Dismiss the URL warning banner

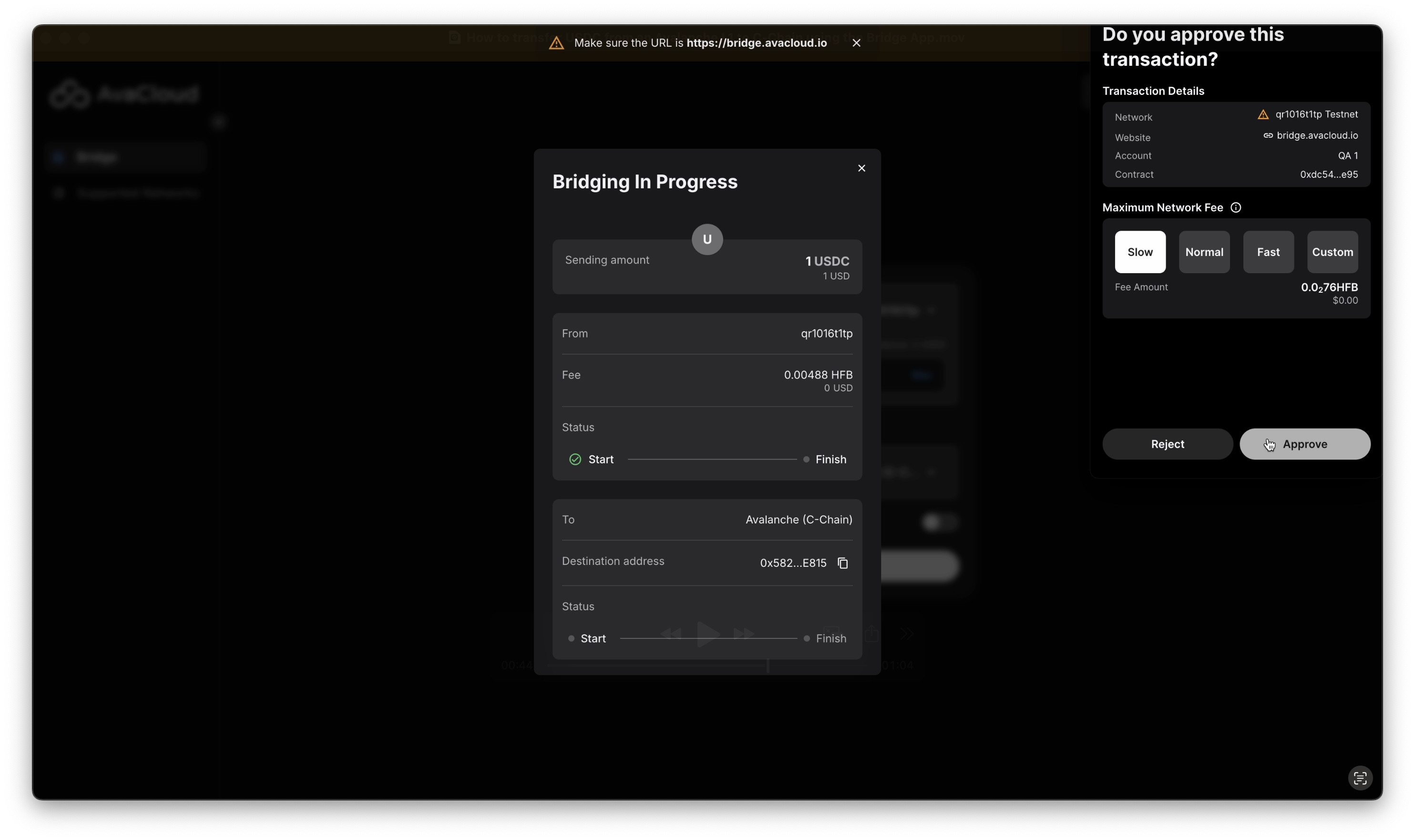click(x=856, y=43)
